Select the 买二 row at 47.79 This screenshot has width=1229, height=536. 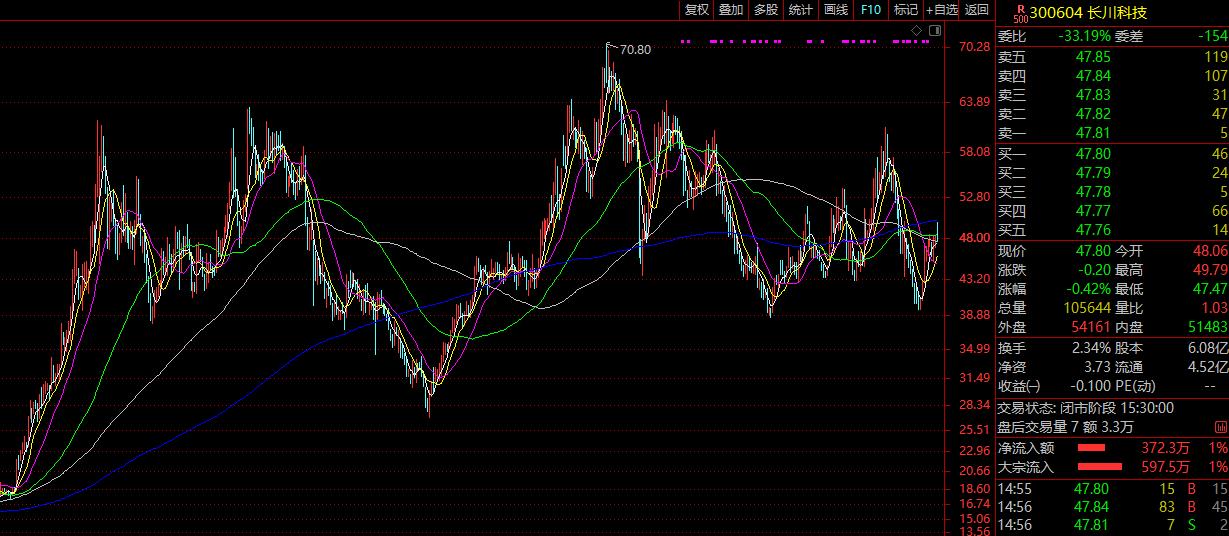(x=1112, y=173)
